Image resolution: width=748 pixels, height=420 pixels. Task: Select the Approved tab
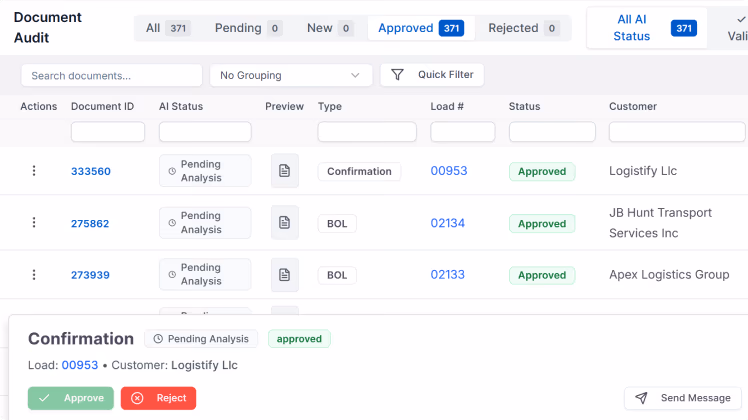click(421, 28)
